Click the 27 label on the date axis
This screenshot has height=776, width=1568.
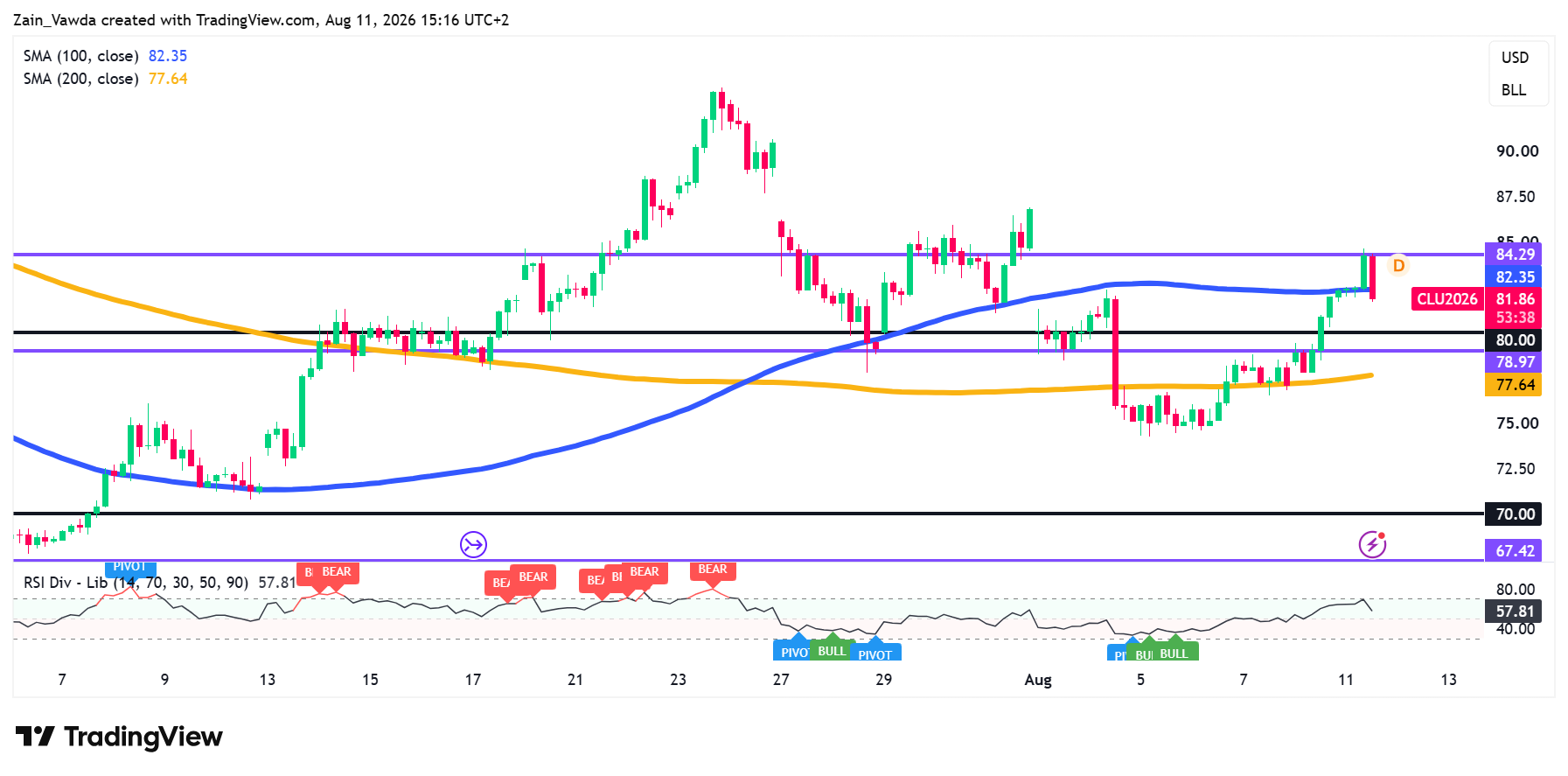[781, 680]
